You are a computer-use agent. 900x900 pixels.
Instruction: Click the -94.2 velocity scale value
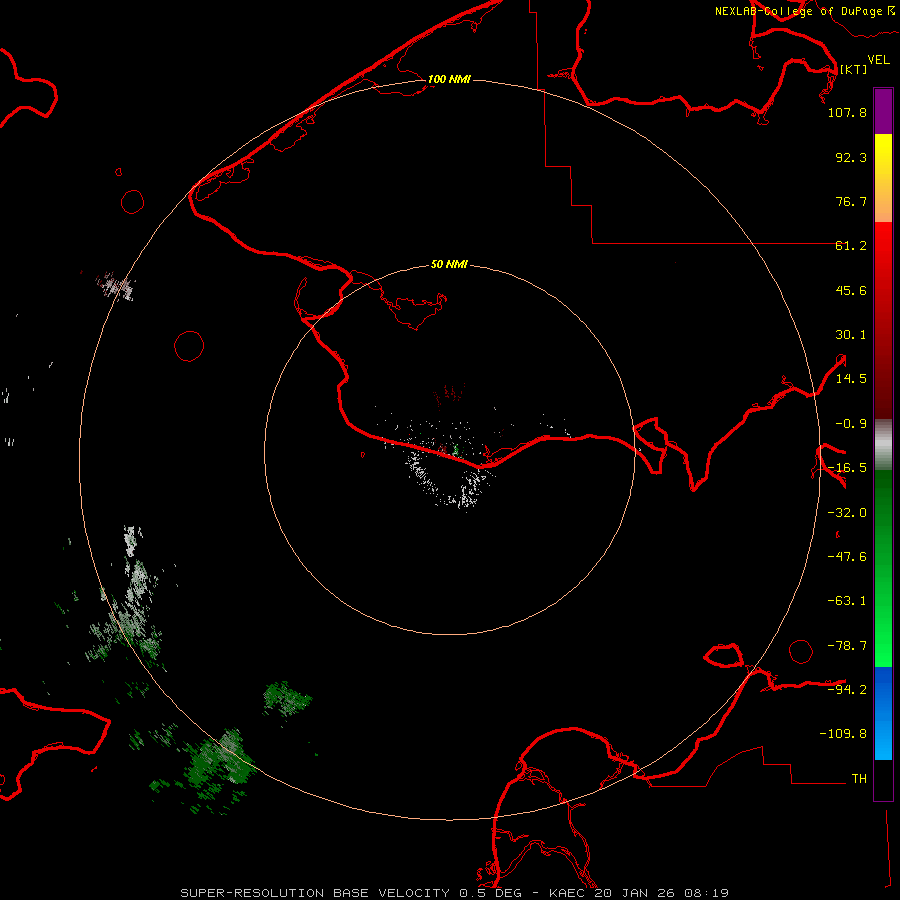tap(847, 690)
